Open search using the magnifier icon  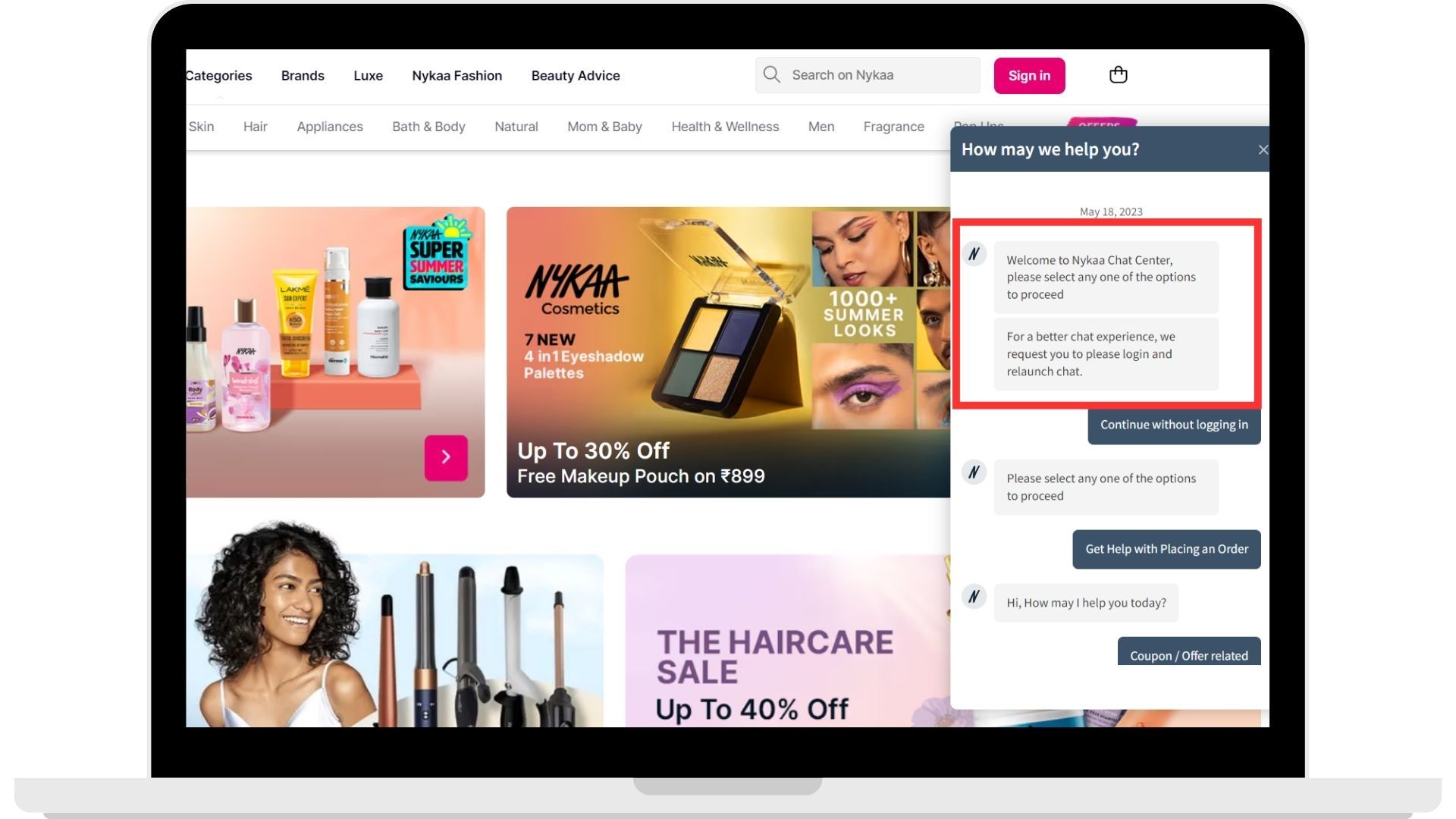pyautogui.click(x=771, y=74)
